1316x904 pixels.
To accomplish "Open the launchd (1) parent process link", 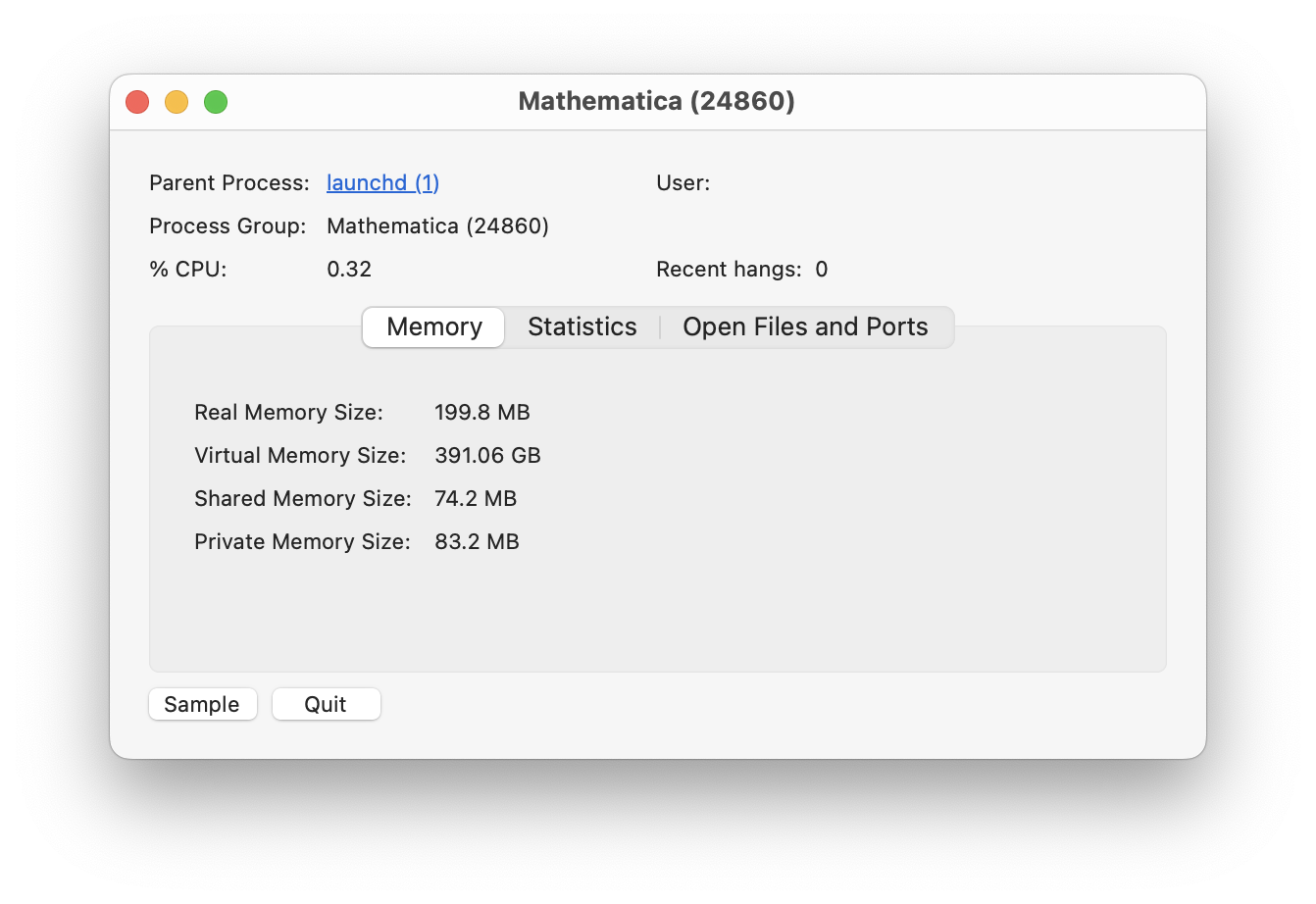I will click(x=382, y=183).
